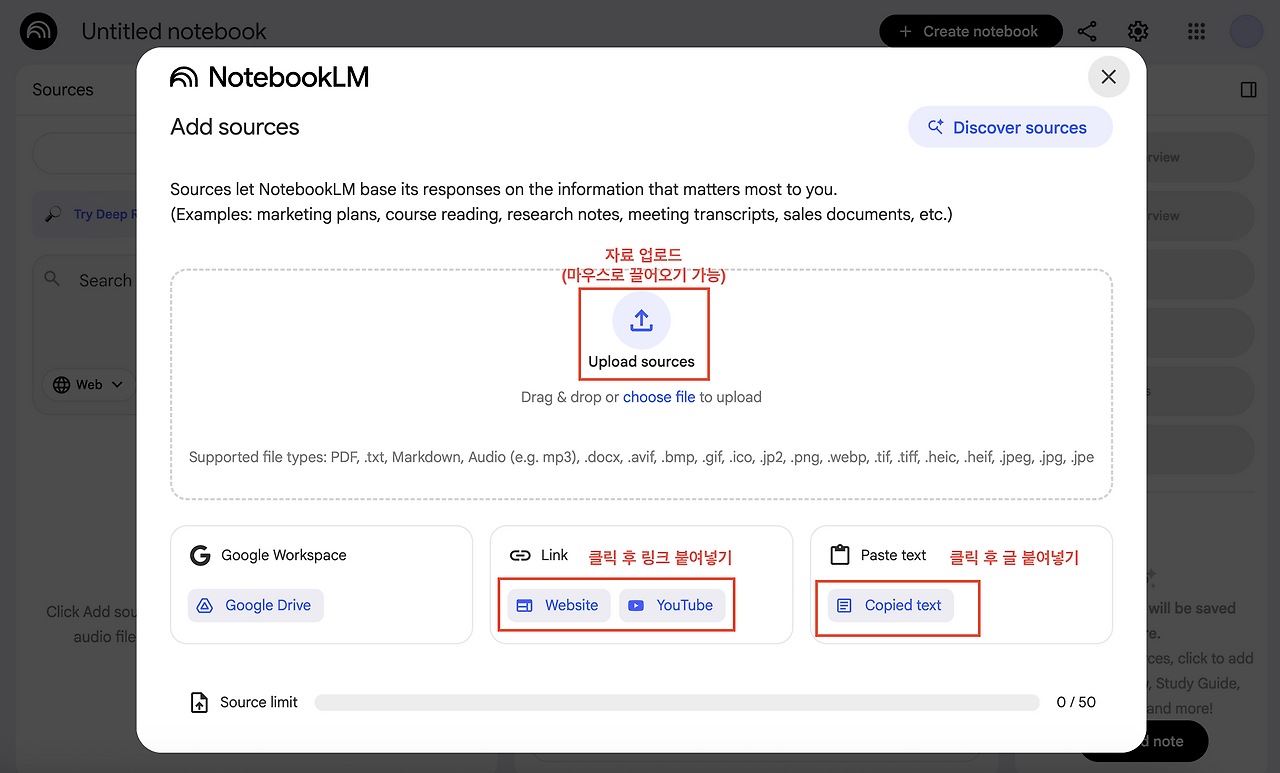
Task: Select the Google Drive source chip
Action: [x=256, y=605]
